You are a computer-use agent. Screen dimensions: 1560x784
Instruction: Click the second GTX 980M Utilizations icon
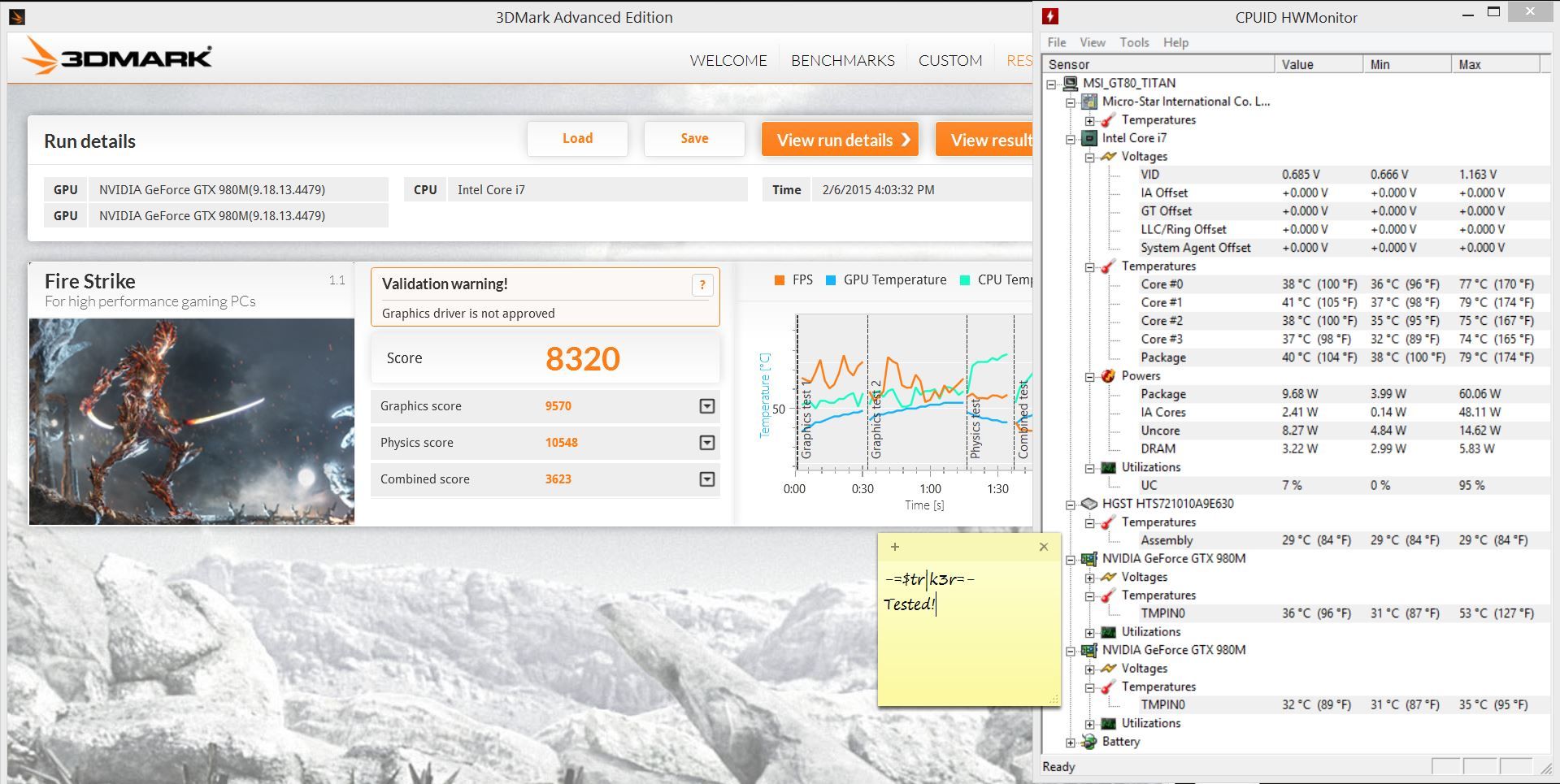click(x=1108, y=723)
